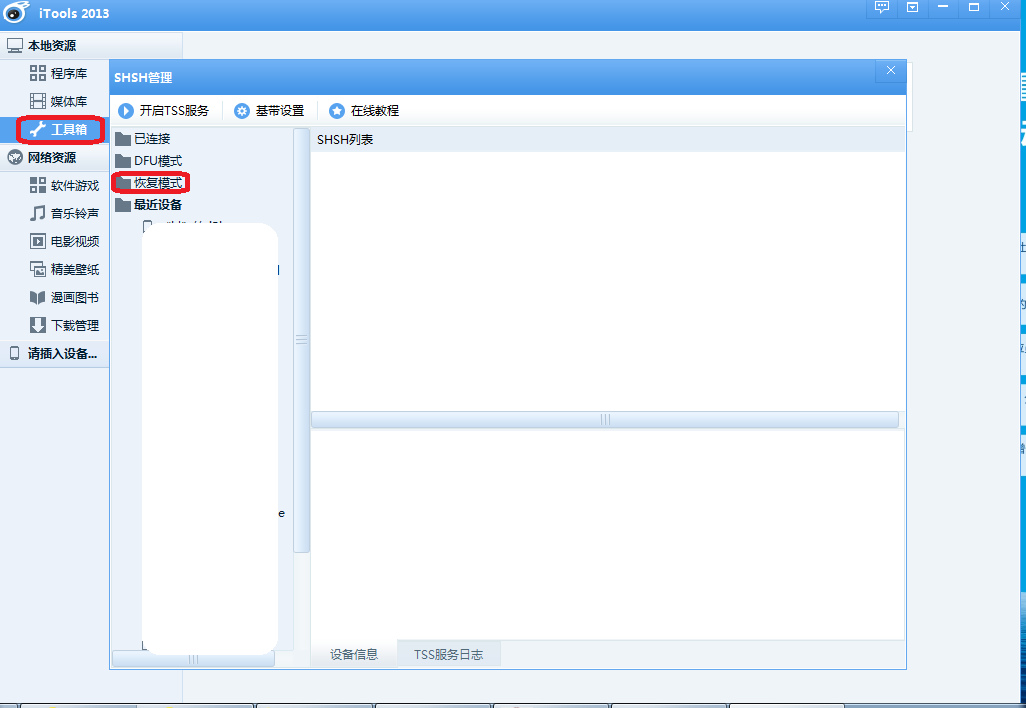
Task: Select the 恢复模式 folder
Action: pos(150,183)
